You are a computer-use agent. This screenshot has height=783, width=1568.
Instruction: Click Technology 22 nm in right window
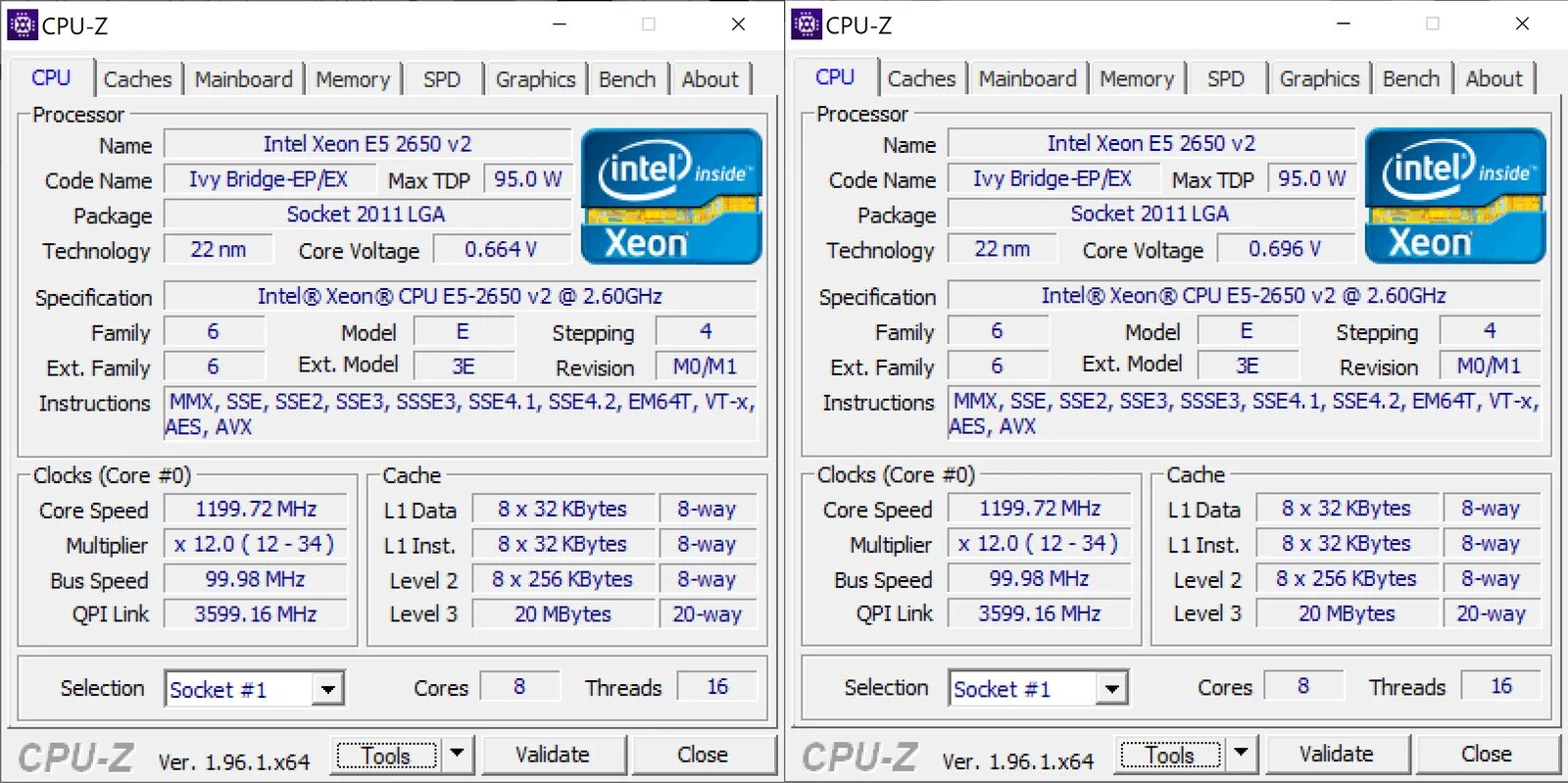coord(1003,249)
